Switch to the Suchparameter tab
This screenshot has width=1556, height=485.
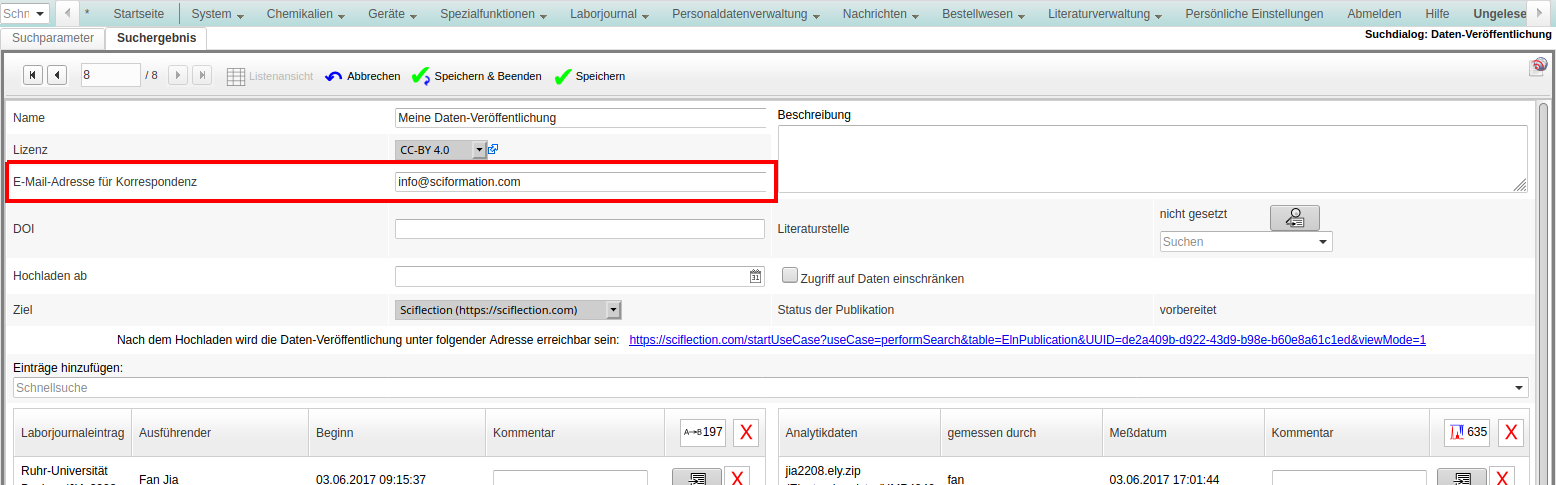(53, 39)
